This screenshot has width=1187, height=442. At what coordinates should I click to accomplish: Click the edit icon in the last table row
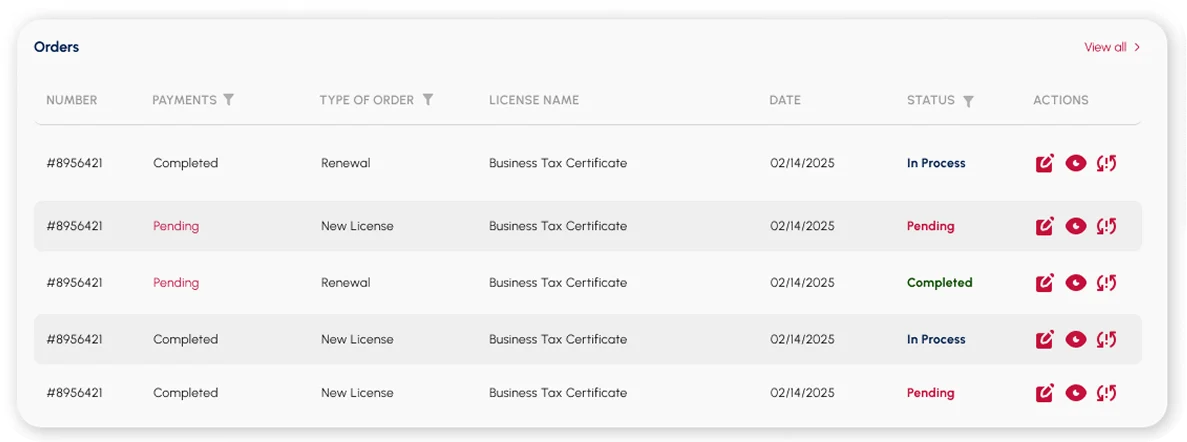(1045, 393)
